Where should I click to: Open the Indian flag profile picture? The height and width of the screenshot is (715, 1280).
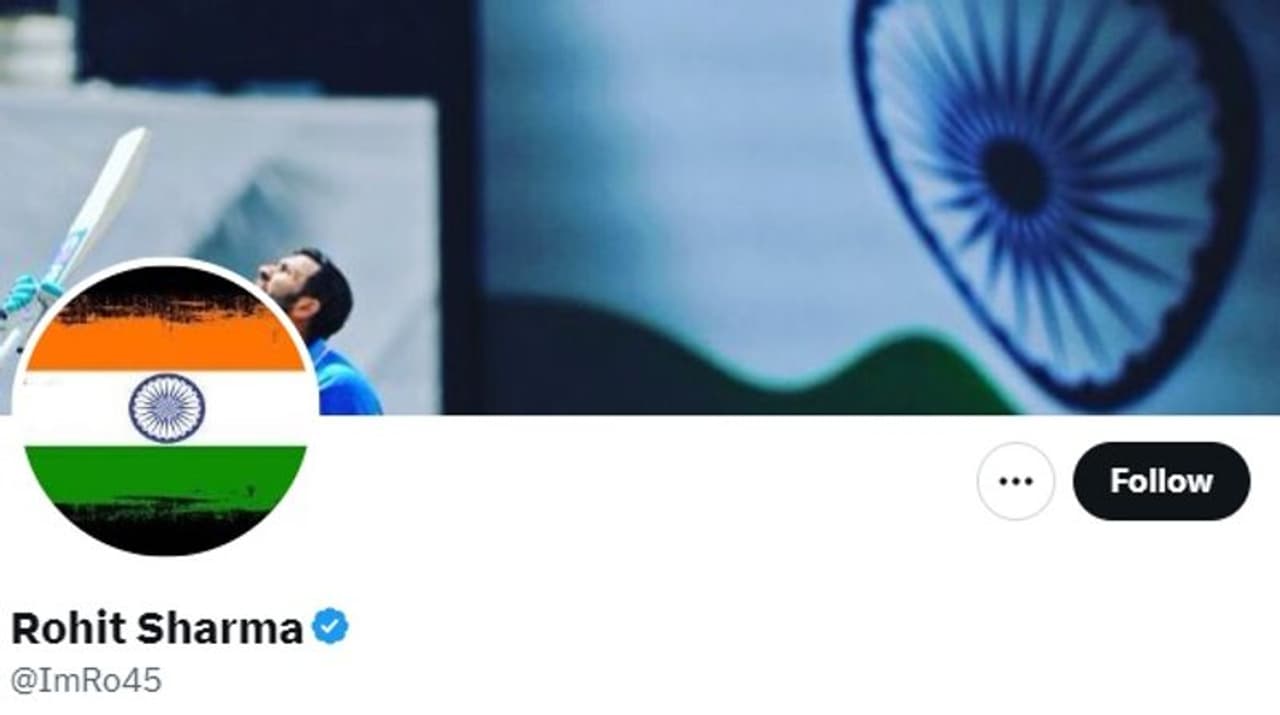[165, 408]
